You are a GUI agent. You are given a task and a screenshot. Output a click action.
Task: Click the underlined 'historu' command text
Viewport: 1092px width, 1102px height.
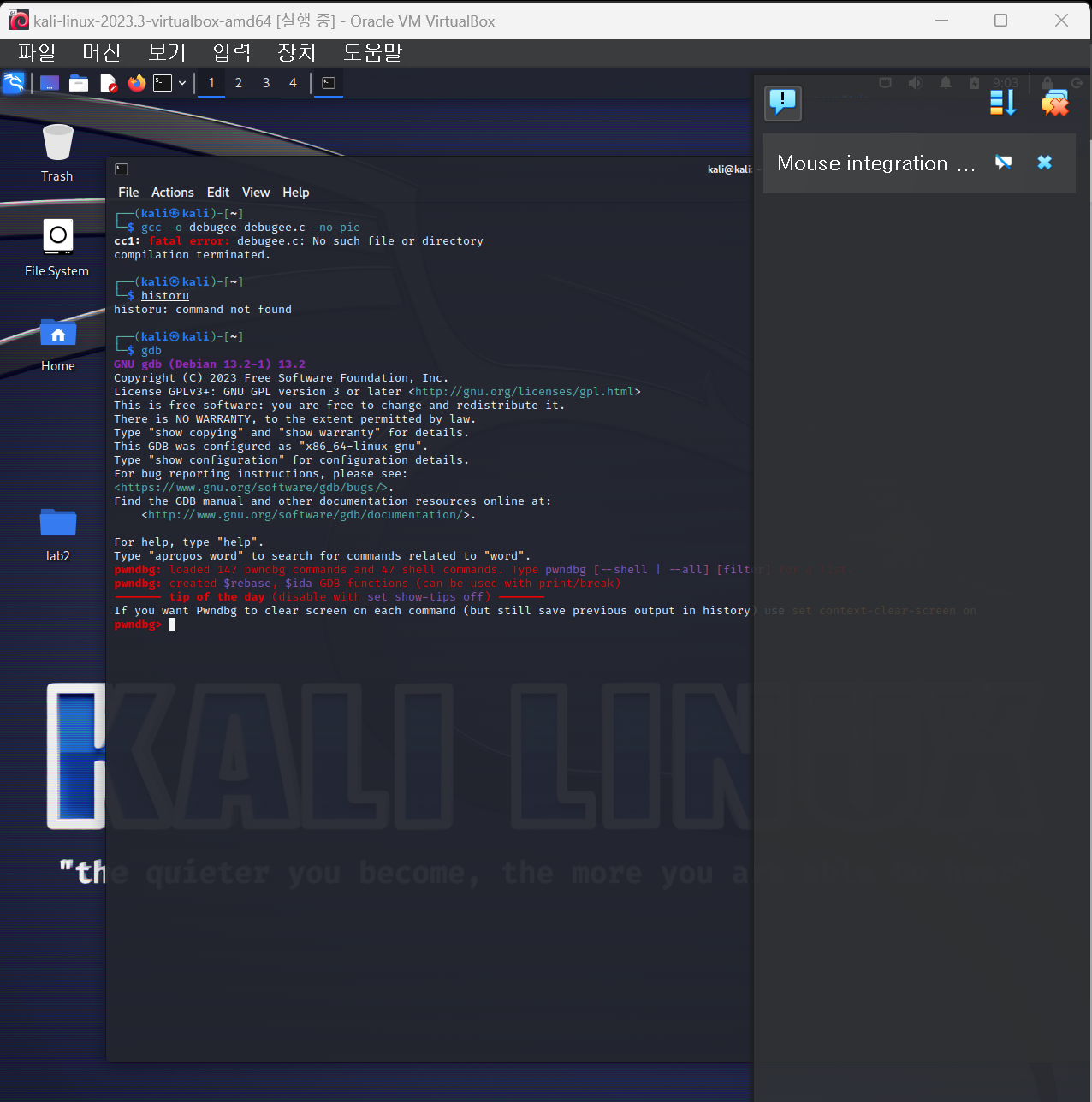[165, 296]
